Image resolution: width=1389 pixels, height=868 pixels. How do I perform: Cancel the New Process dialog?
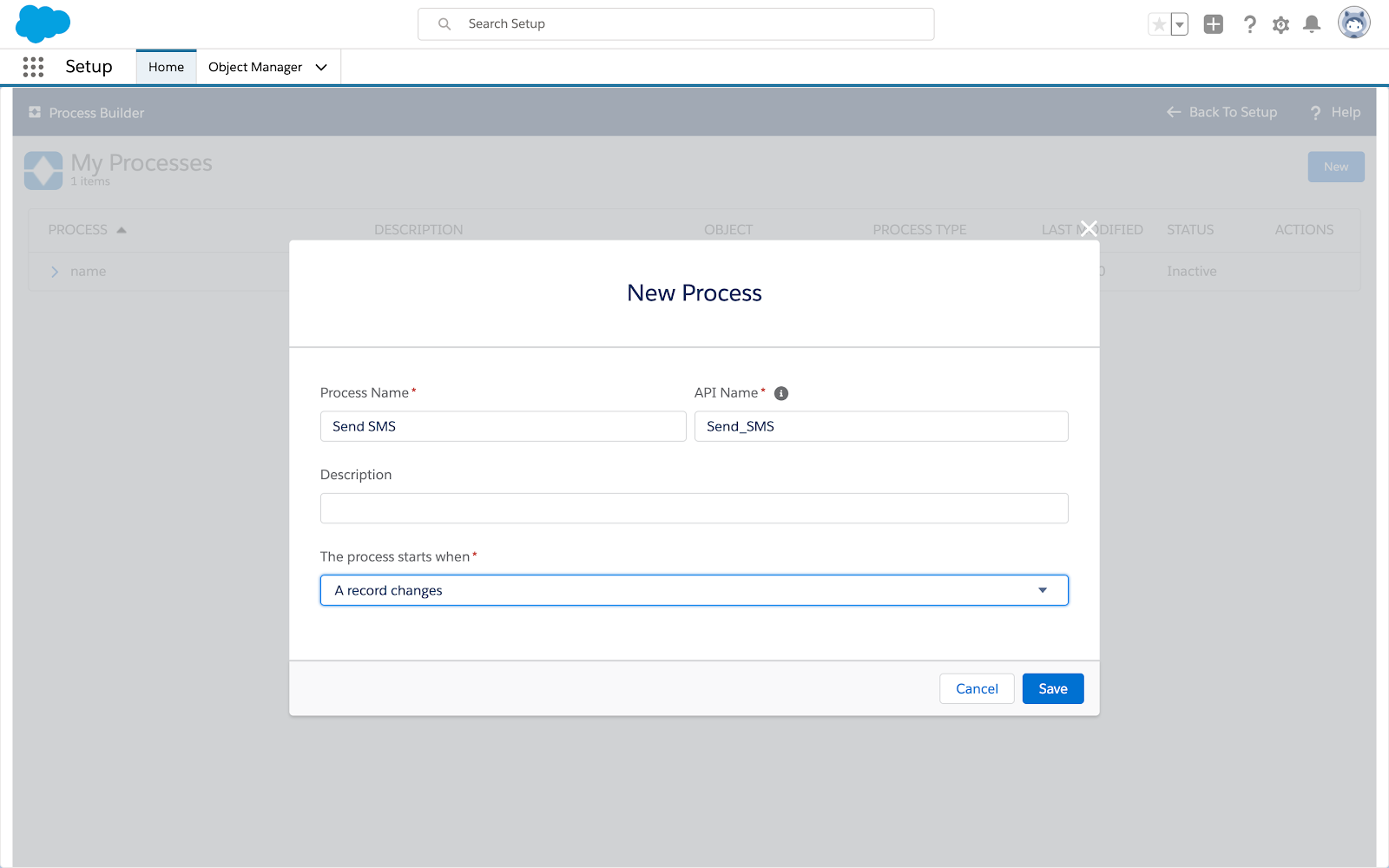point(977,688)
